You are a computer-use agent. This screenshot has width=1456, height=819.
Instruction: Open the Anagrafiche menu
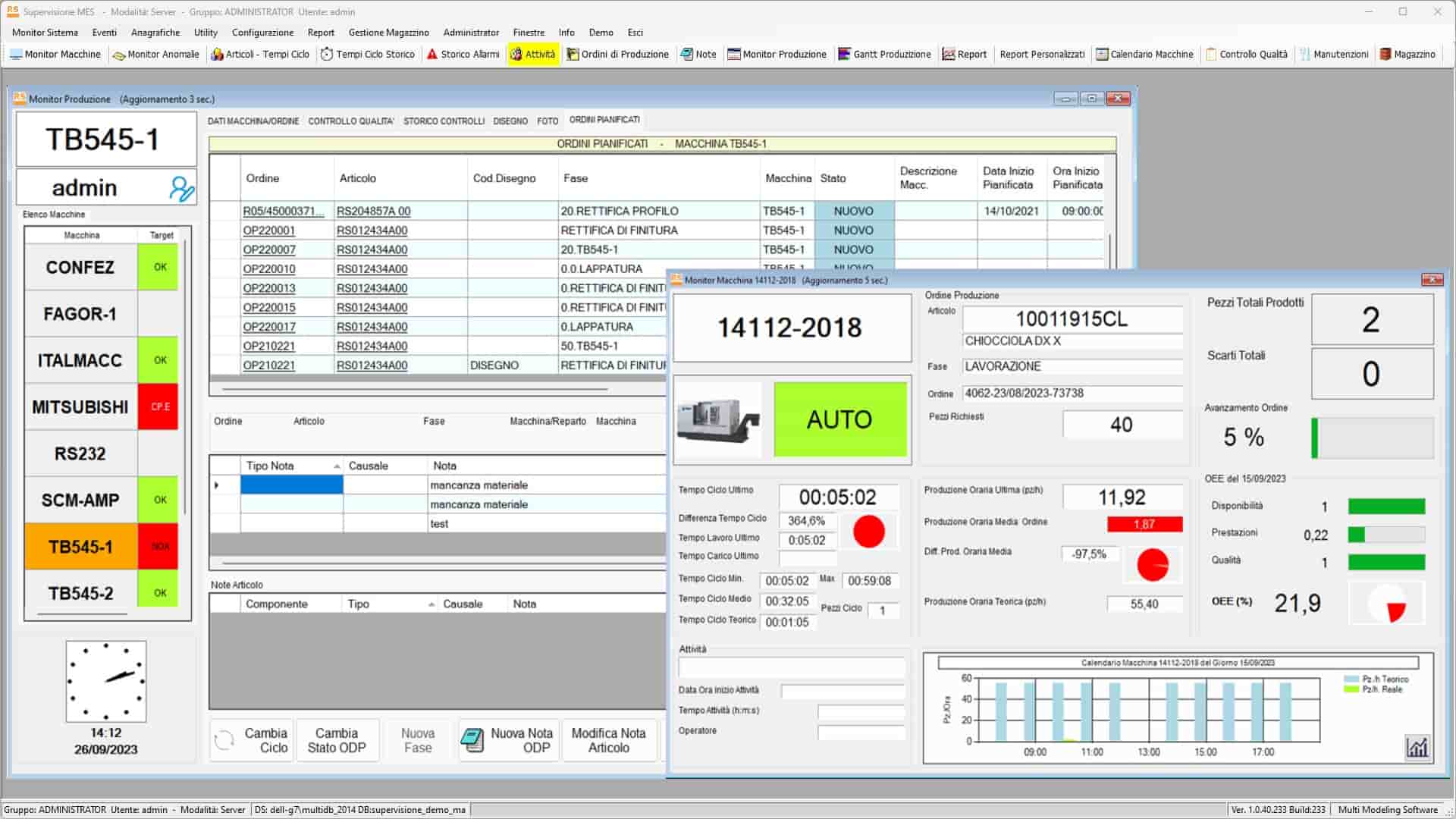[155, 33]
